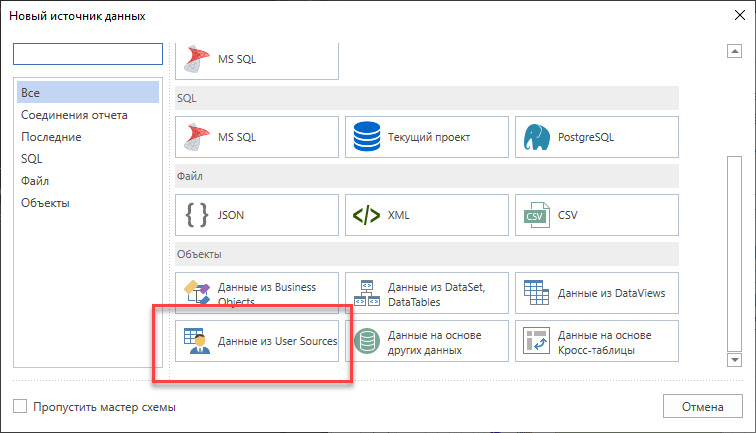Pick Данные из DataSet, DataTables icon
This screenshot has height=433, width=756.
point(366,293)
